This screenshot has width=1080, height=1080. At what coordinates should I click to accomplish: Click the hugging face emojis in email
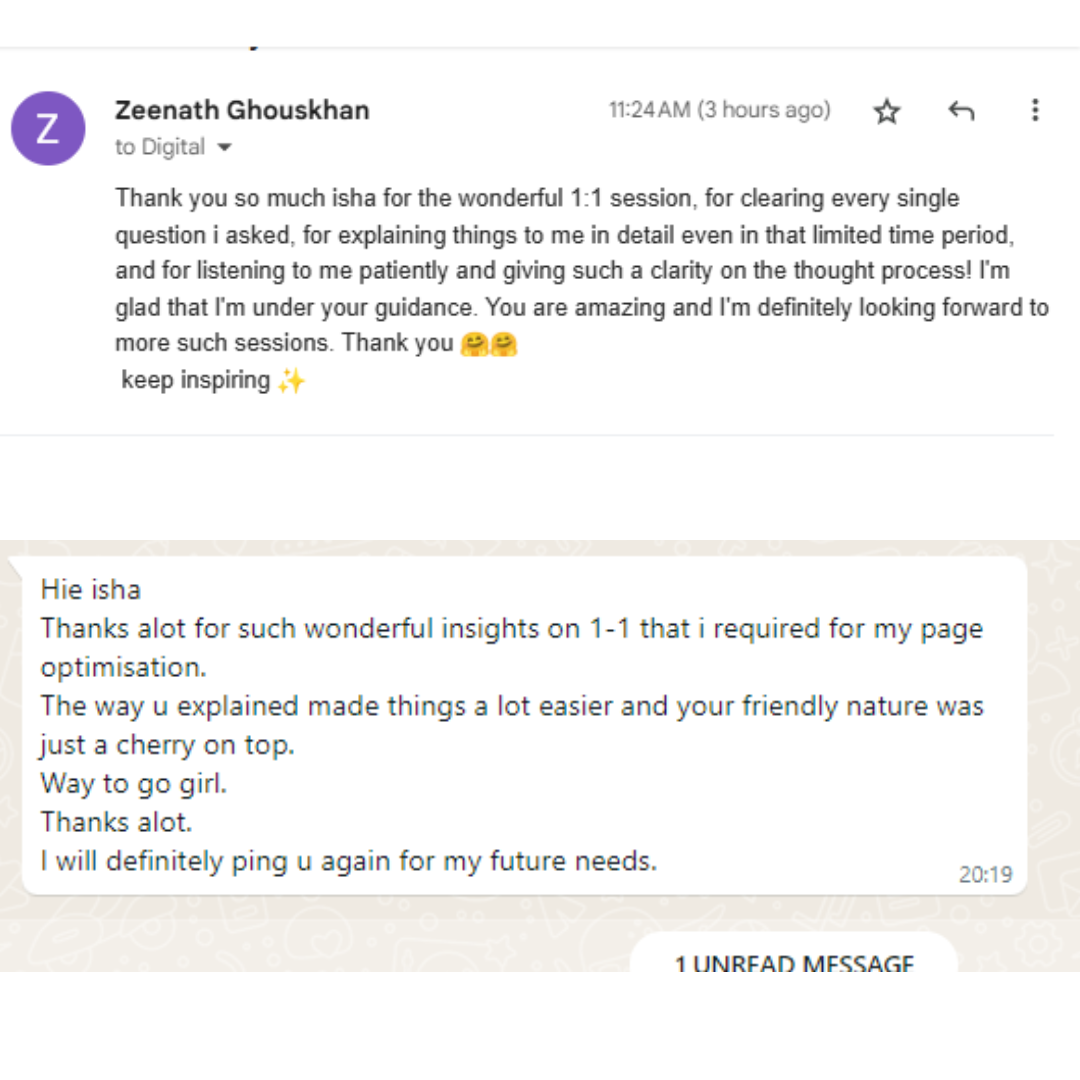[x=489, y=344]
